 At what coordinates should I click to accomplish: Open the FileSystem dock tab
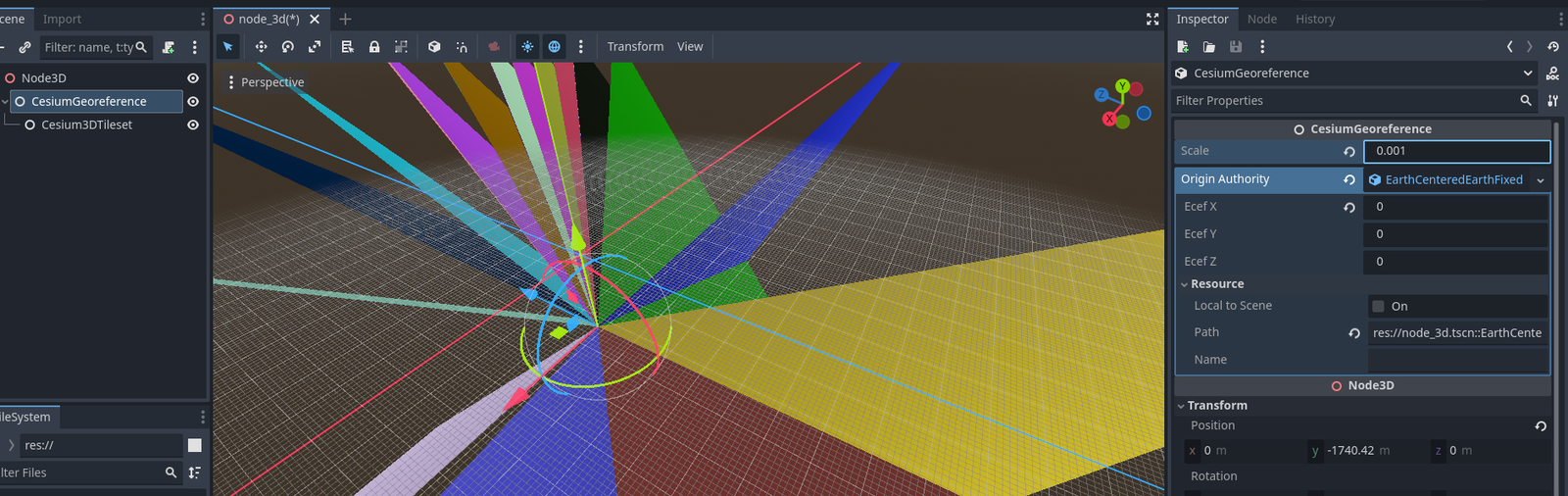[x=24, y=417]
